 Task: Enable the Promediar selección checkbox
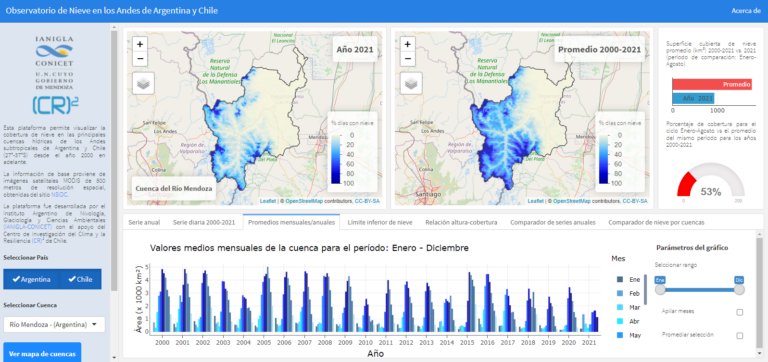pos(740,336)
